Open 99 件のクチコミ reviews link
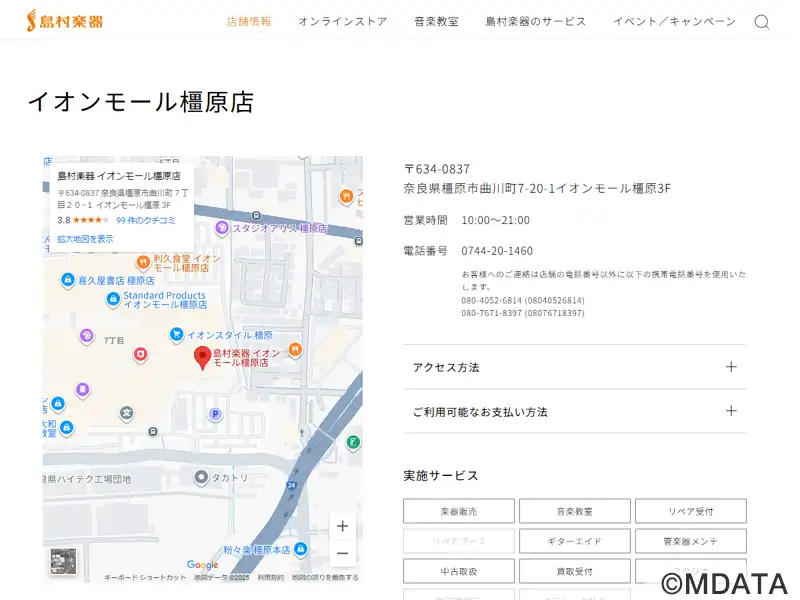The width and height of the screenshot is (800, 600). point(146,220)
